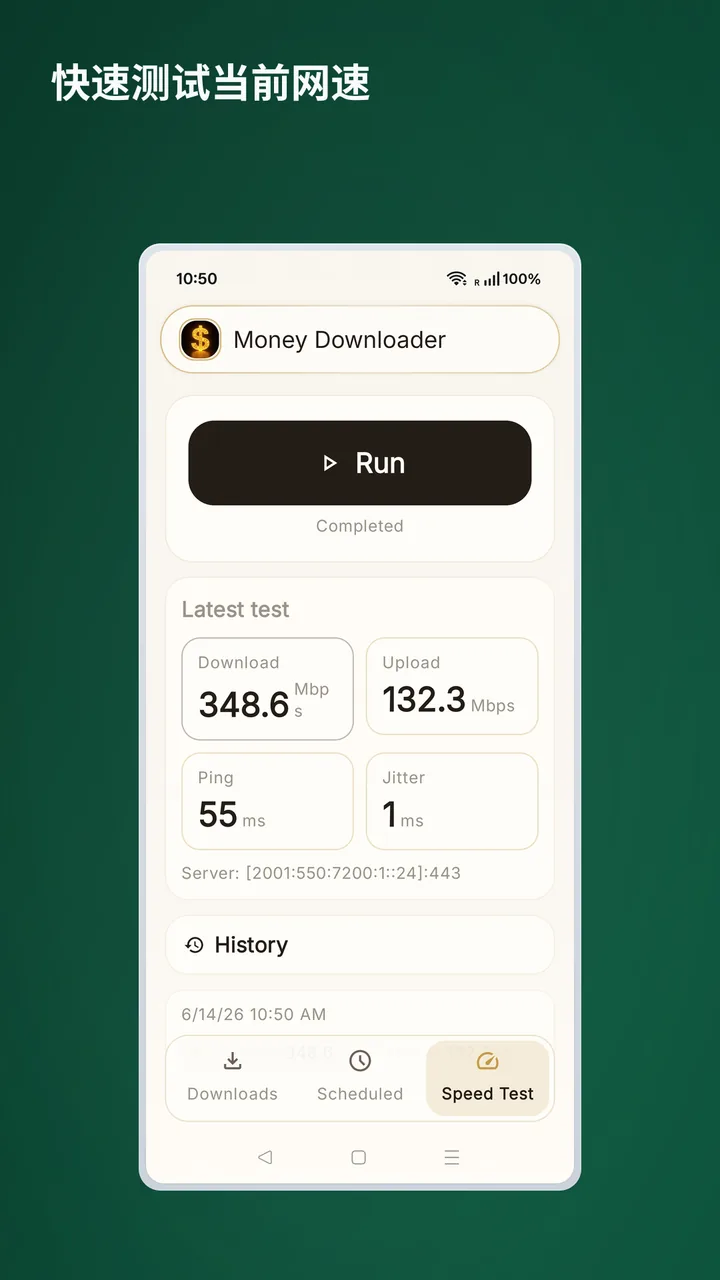The height and width of the screenshot is (1280, 720).
Task: Click the cellular signal bars icon
Action: [491, 280]
